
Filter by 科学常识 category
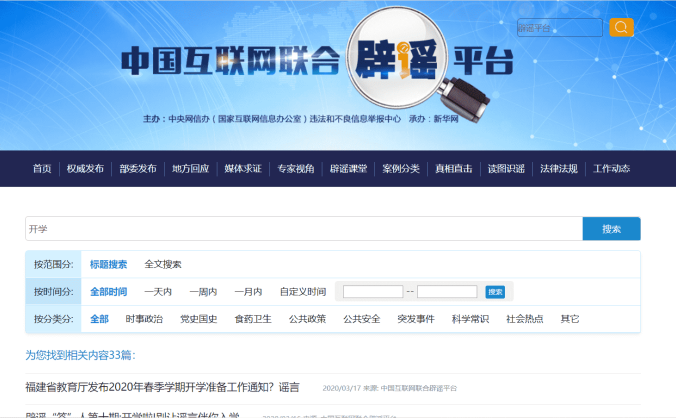point(470,319)
